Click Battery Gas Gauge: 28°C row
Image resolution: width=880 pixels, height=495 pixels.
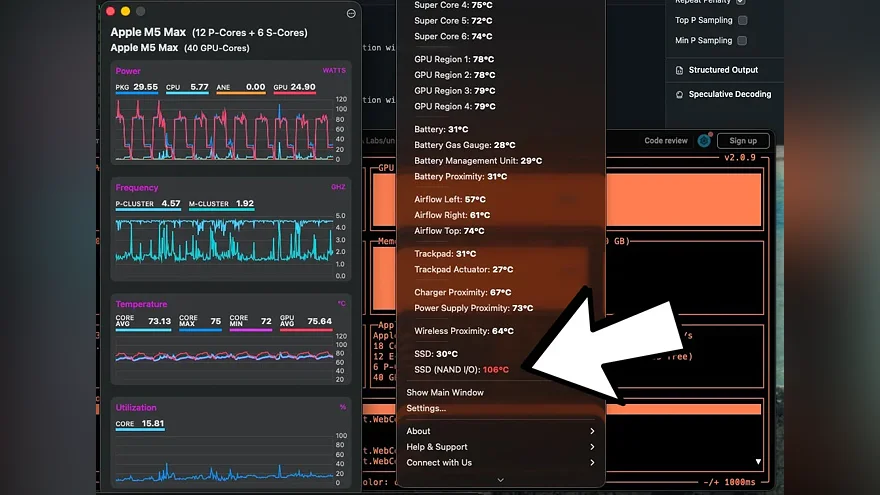(465, 144)
